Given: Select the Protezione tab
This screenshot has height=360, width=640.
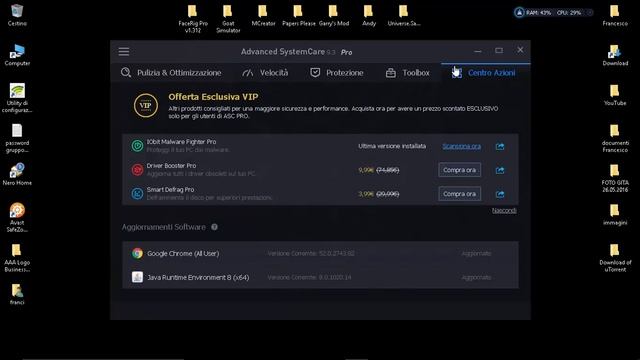Looking at the screenshot, I should tap(337, 73).
